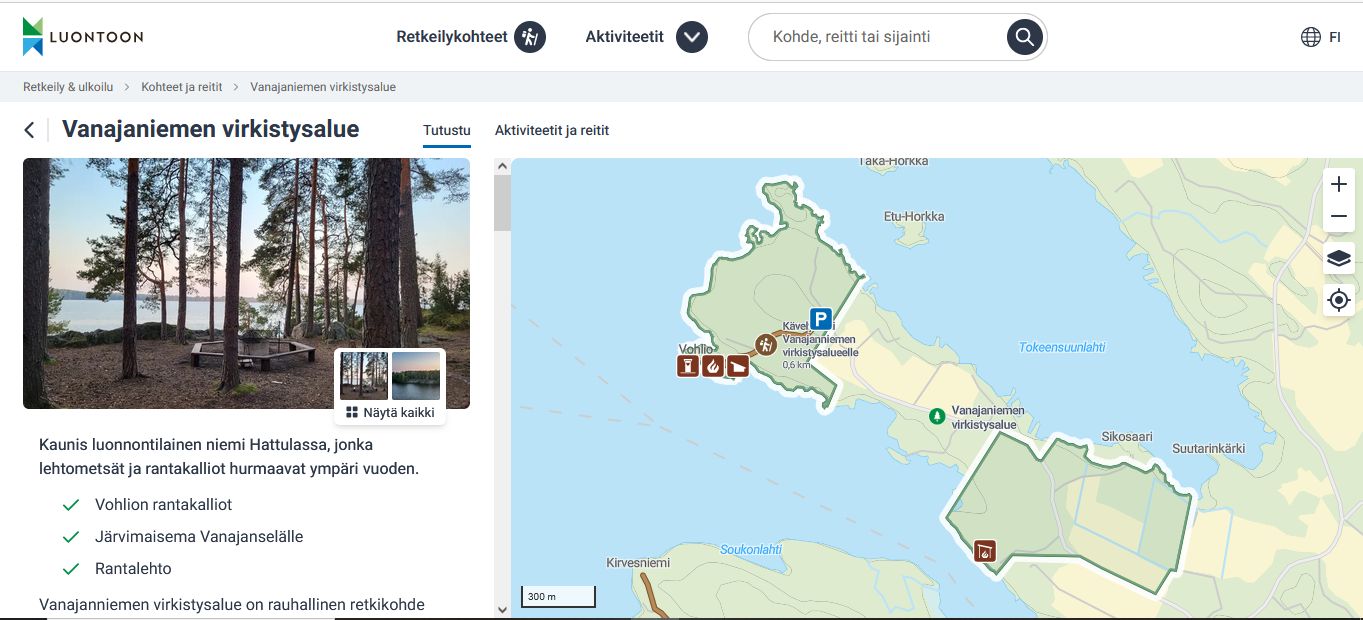
Task: Locate my position on the map
Action: click(x=1338, y=300)
